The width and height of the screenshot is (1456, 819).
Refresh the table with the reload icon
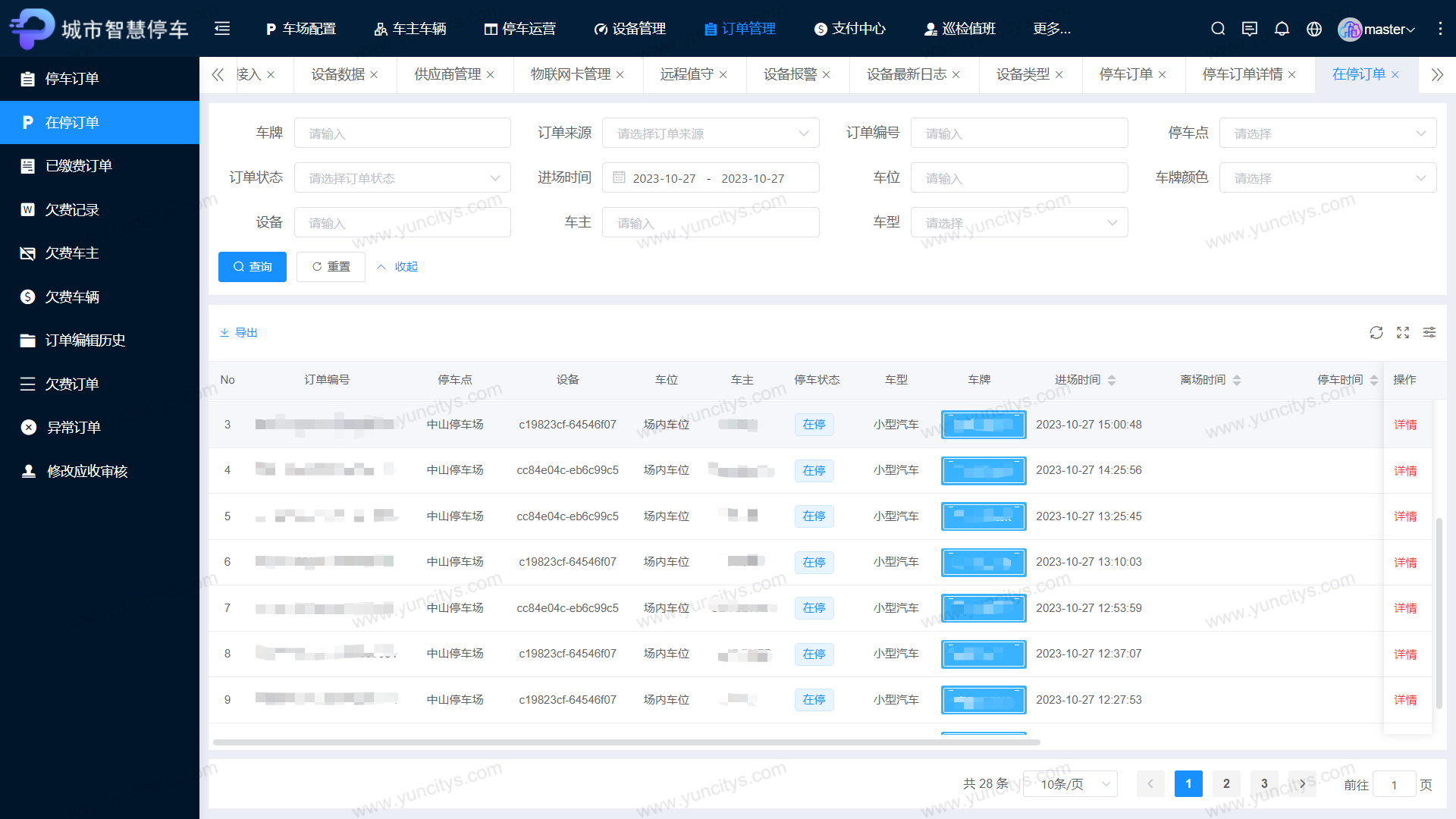click(x=1376, y=332)
